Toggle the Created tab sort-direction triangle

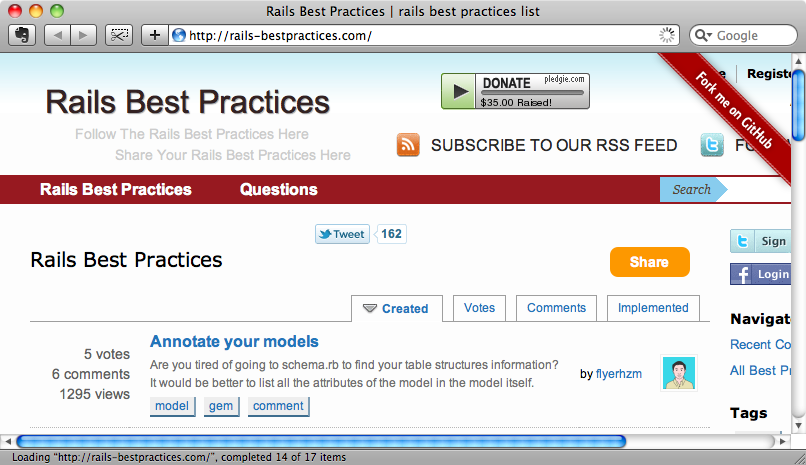pyautogui.click(x=370, y=308)
